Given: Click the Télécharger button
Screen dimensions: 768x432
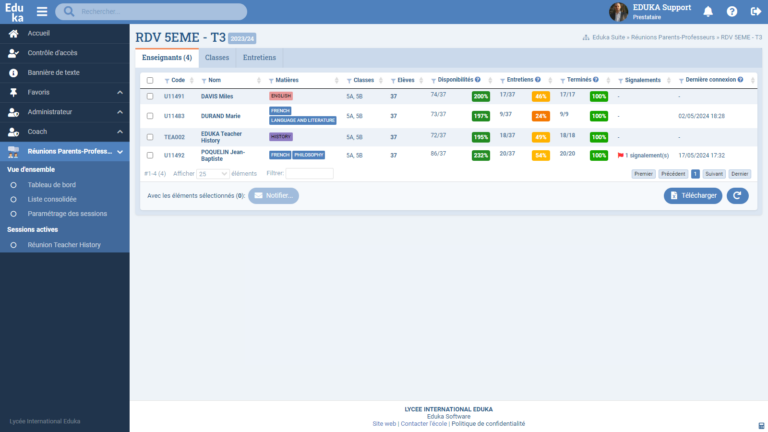Looking at the screenshot, I should click(692, 195).
